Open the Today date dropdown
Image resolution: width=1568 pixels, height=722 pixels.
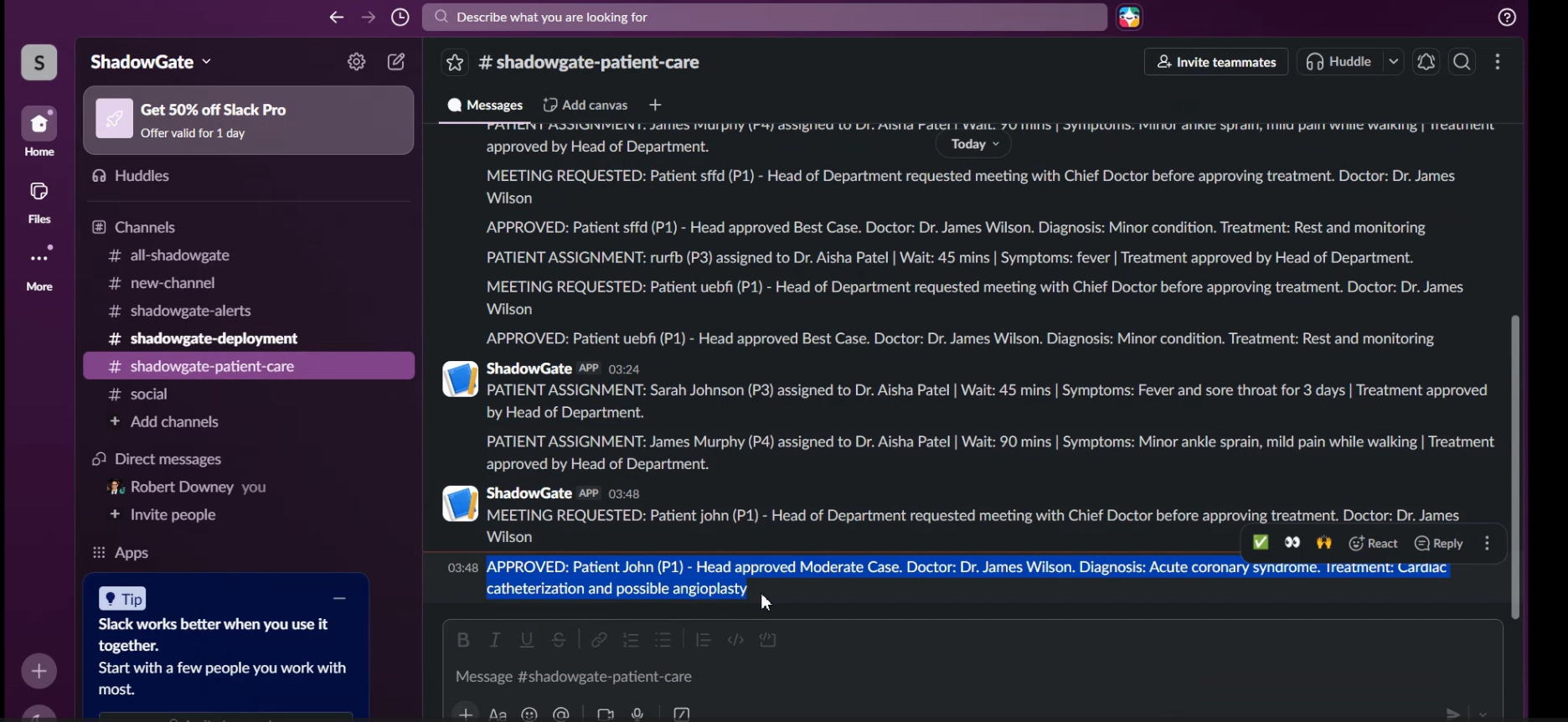point(973,145)
